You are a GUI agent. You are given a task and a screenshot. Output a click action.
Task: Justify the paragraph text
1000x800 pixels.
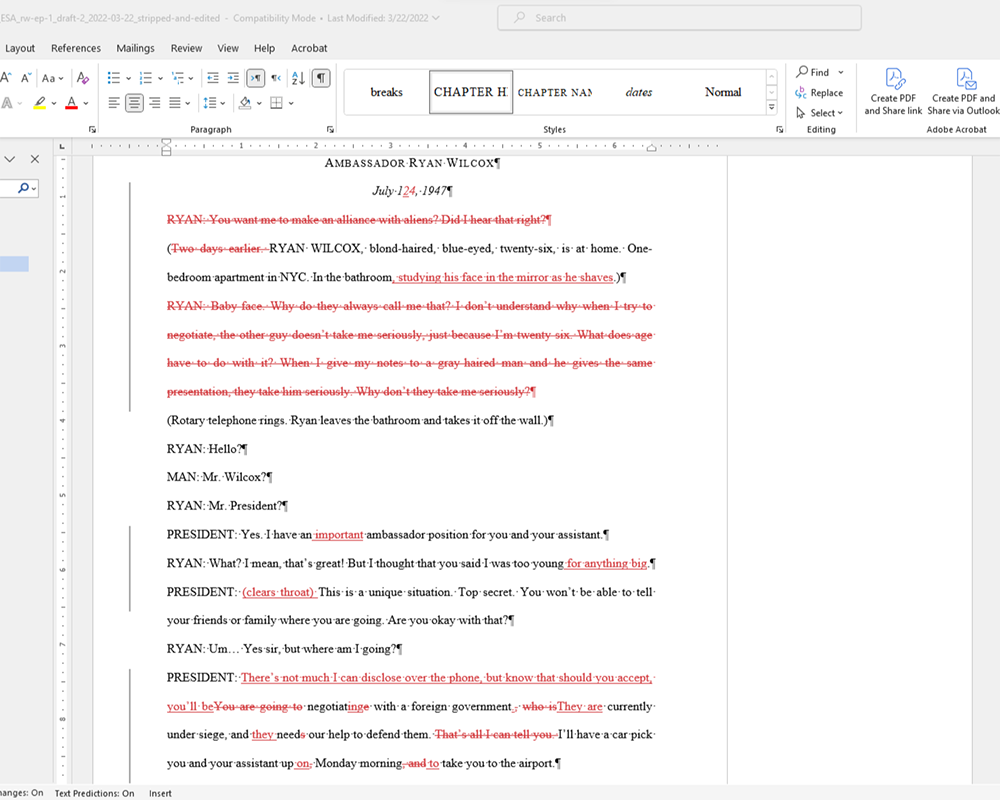175,103
